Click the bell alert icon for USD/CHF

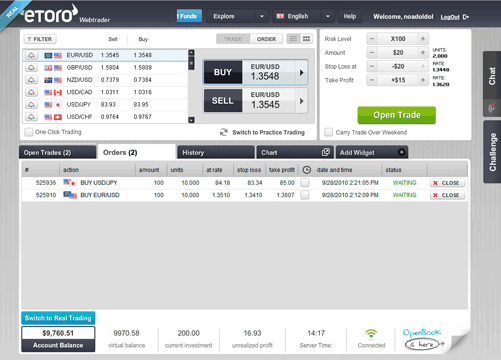[31, 117]
